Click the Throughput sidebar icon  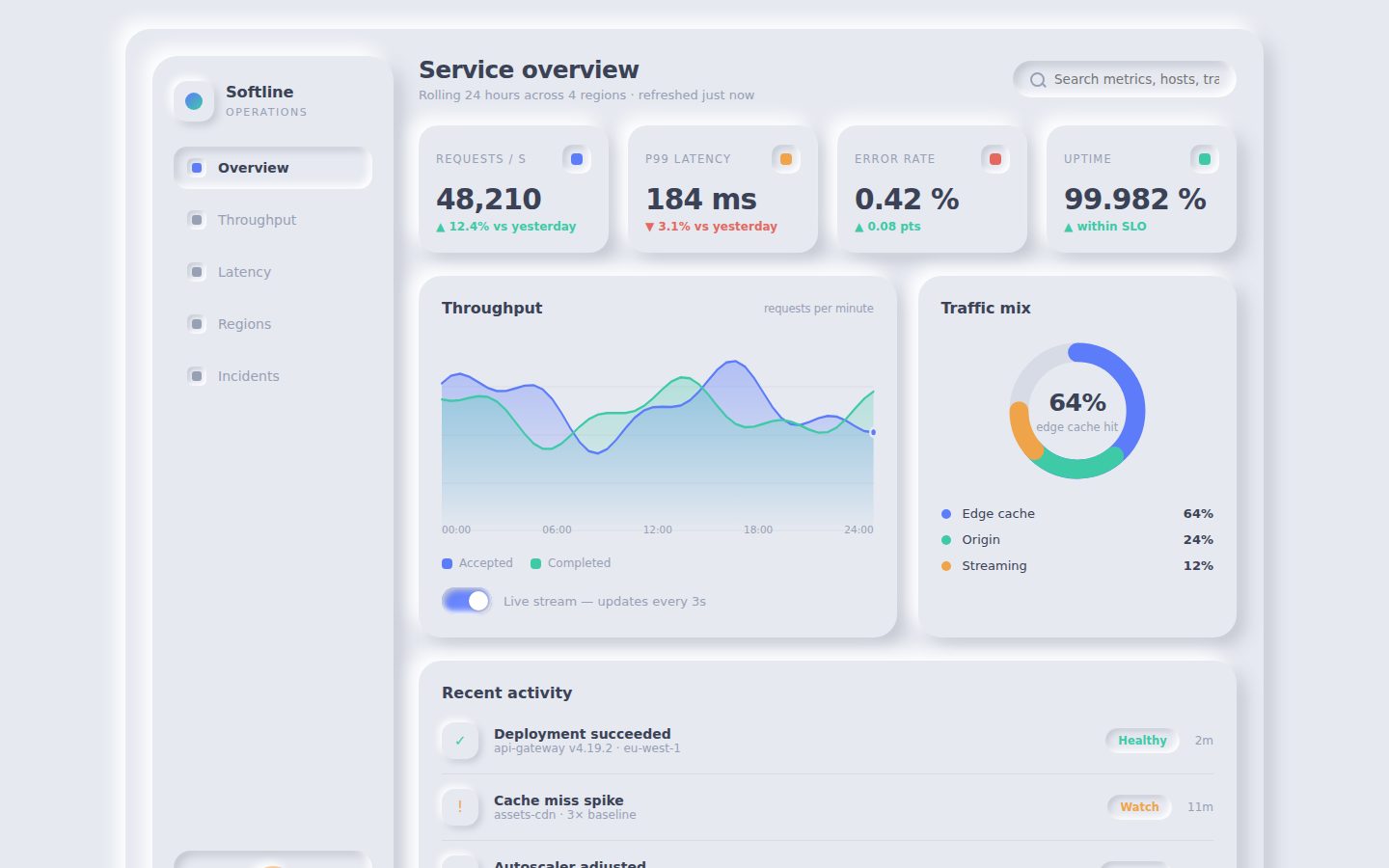tap(197, 220)
